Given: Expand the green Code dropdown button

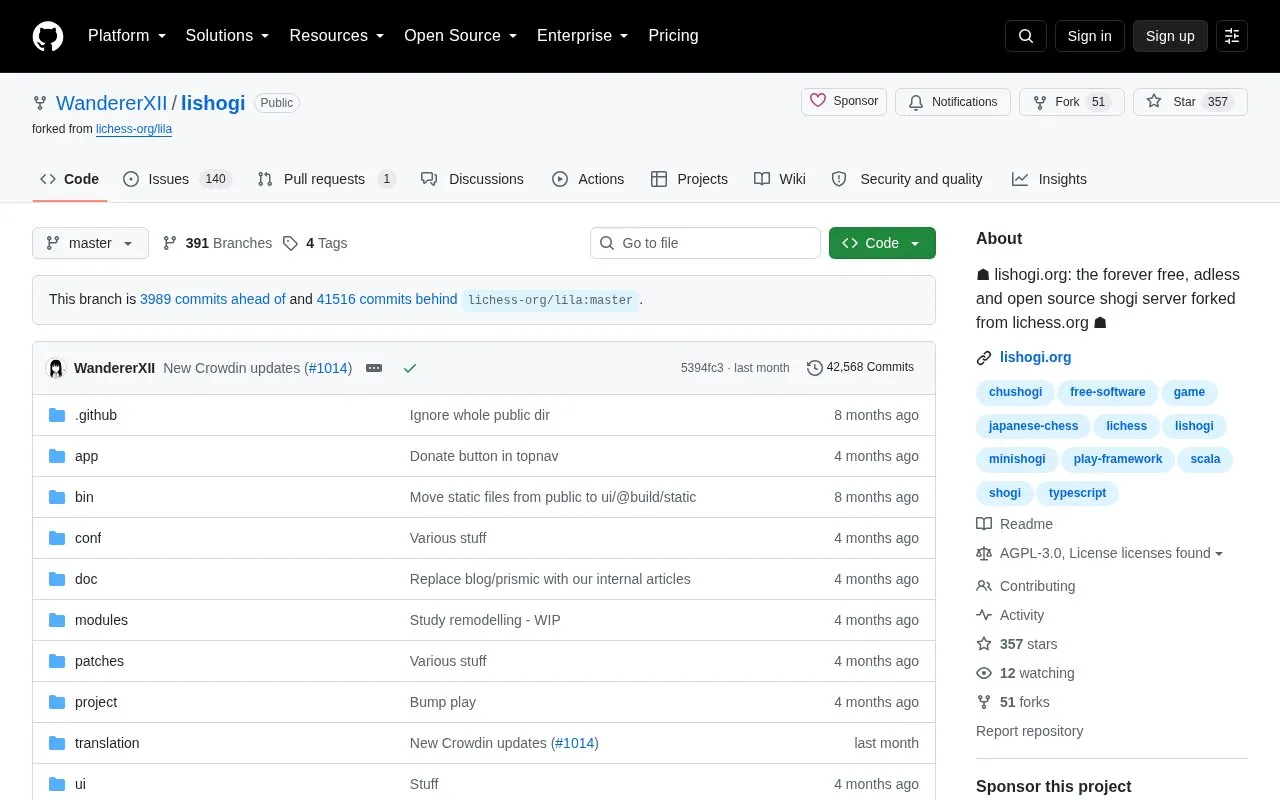Looking at the screenshot, I should [x=882, y=243].
